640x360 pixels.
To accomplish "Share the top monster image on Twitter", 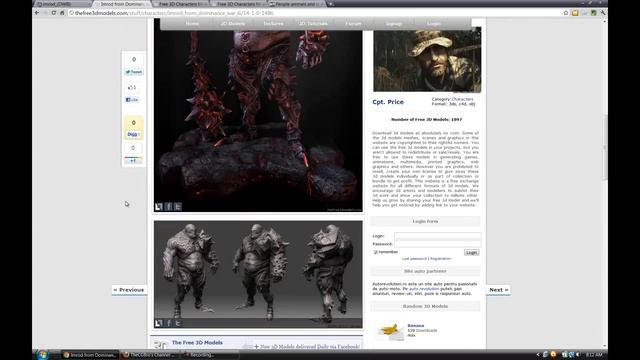I will (178, 207).
